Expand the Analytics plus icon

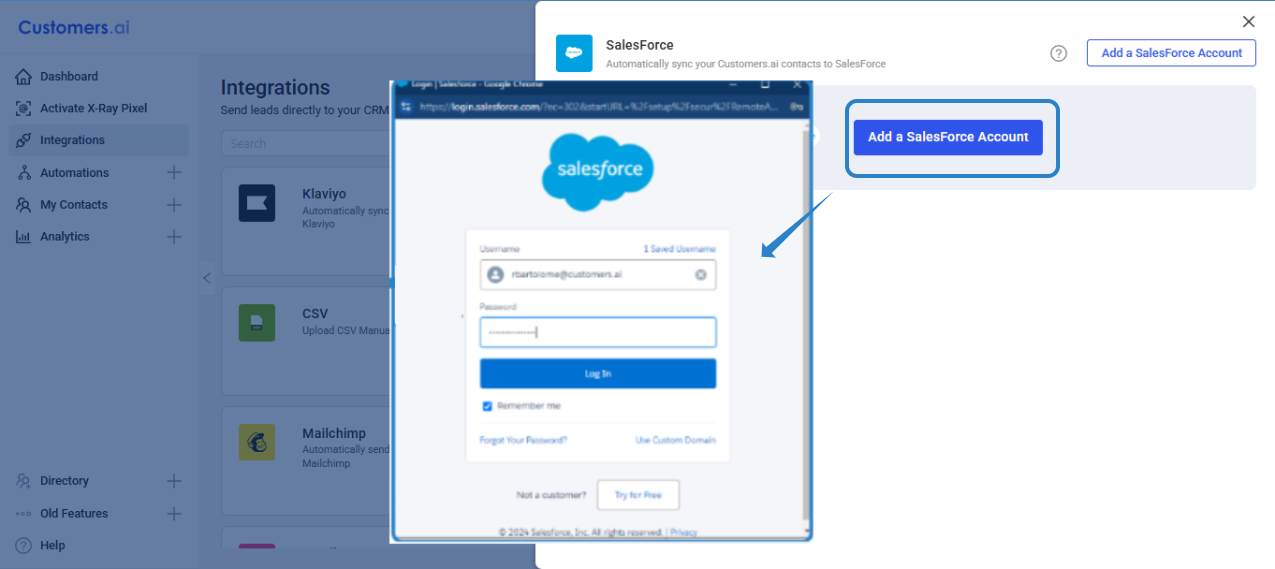click(174, 237)
